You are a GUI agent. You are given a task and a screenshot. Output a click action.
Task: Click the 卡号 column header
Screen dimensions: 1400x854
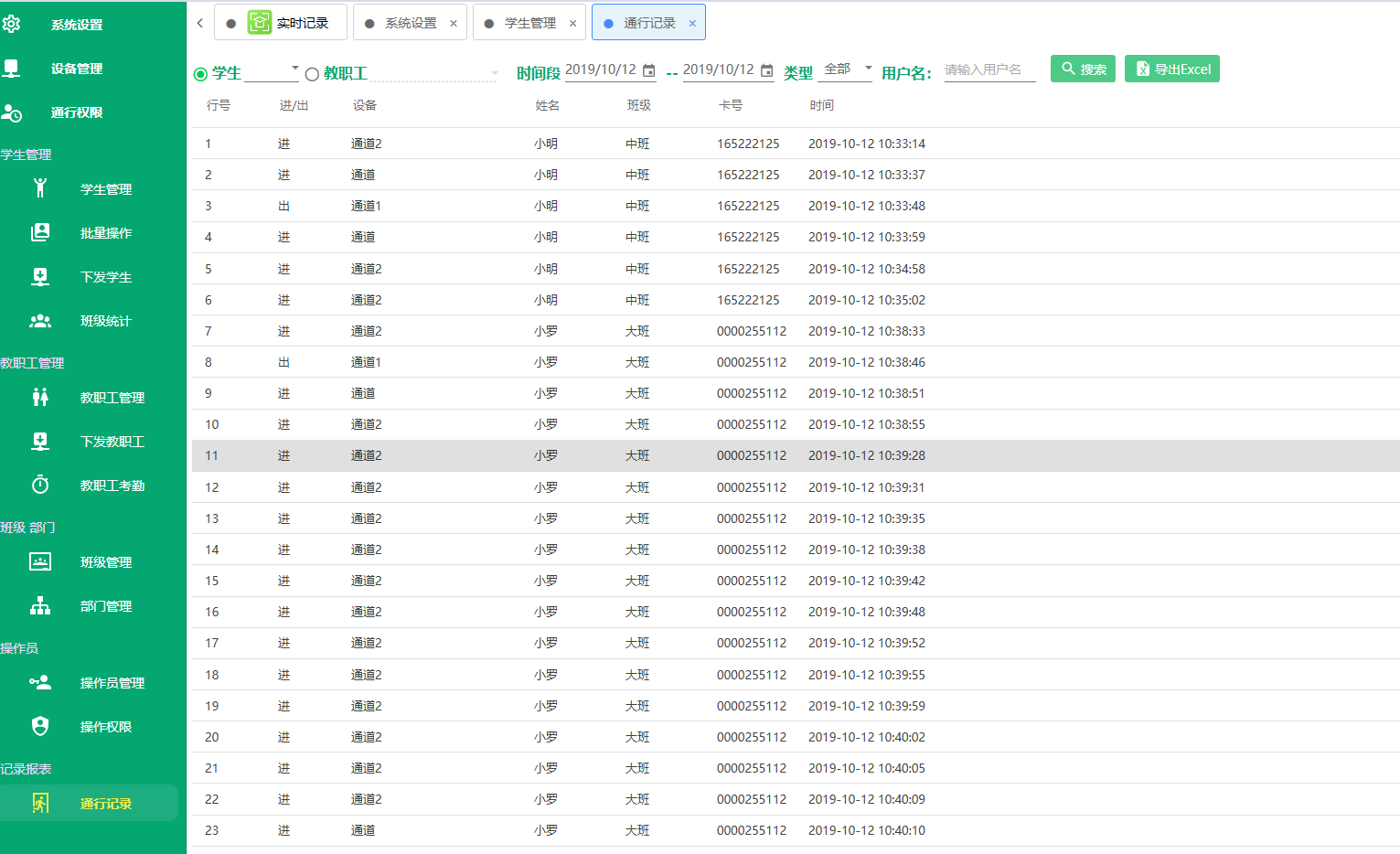(731, 105)
